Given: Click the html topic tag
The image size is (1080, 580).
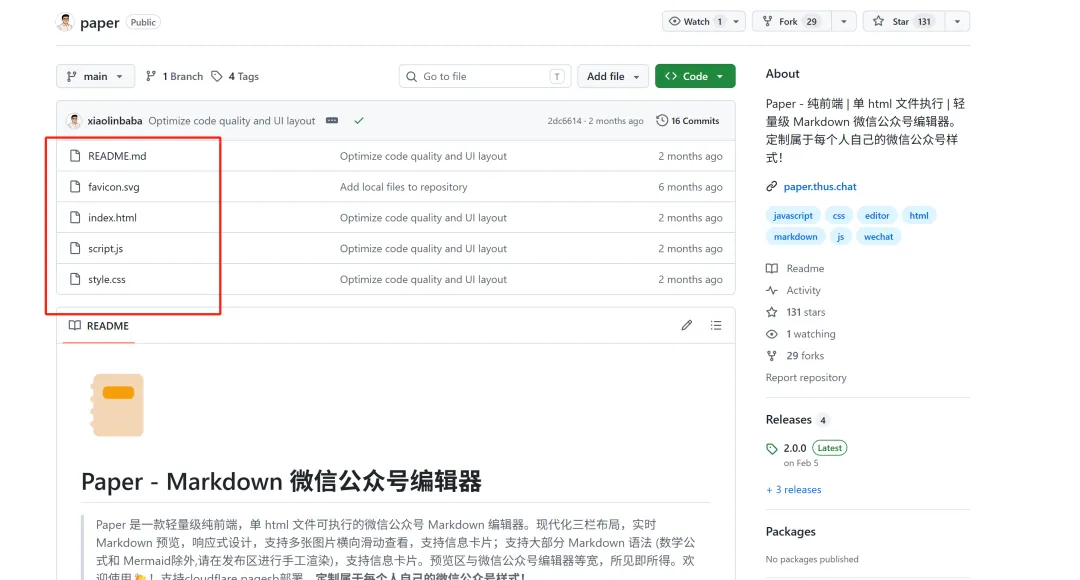Looking at the screenshot, I should tap(919, 216).
